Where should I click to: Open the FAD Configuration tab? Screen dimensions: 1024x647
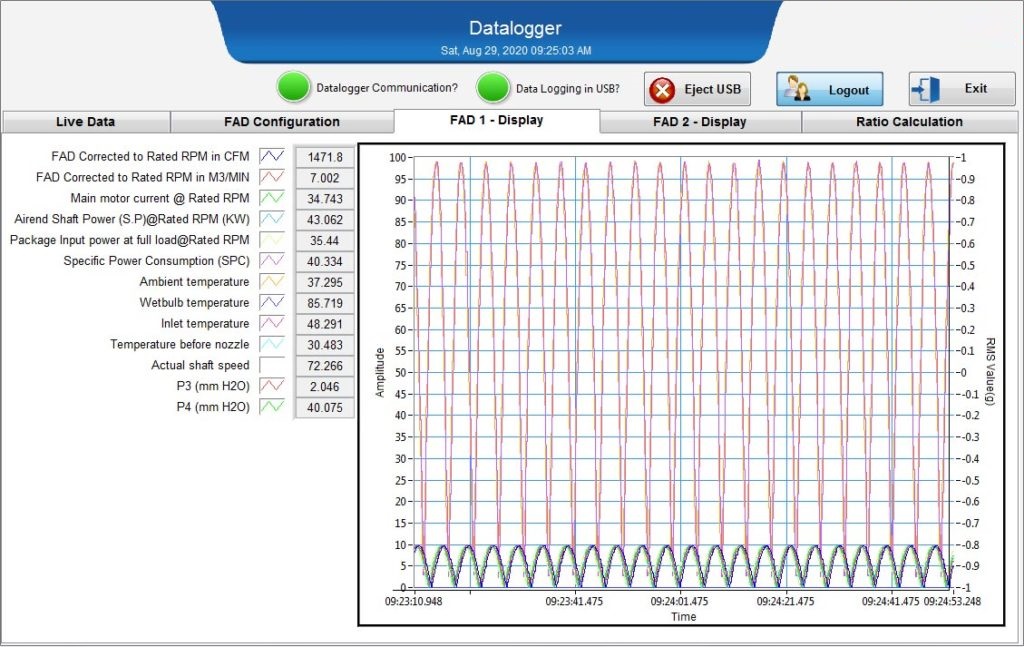tap(282, 122)
